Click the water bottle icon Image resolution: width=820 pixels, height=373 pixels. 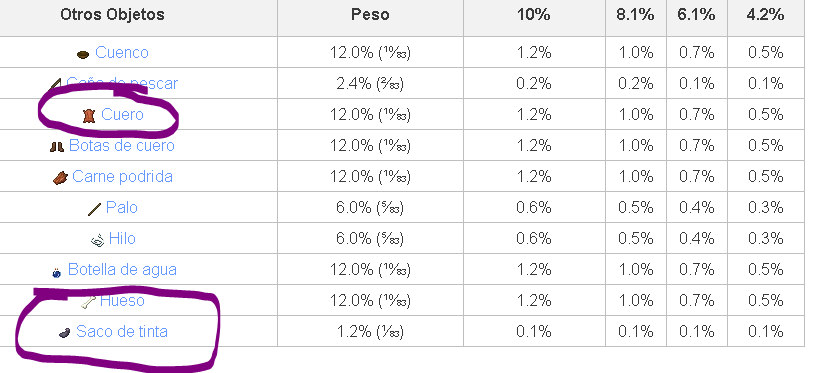click(x=57, y=272)
